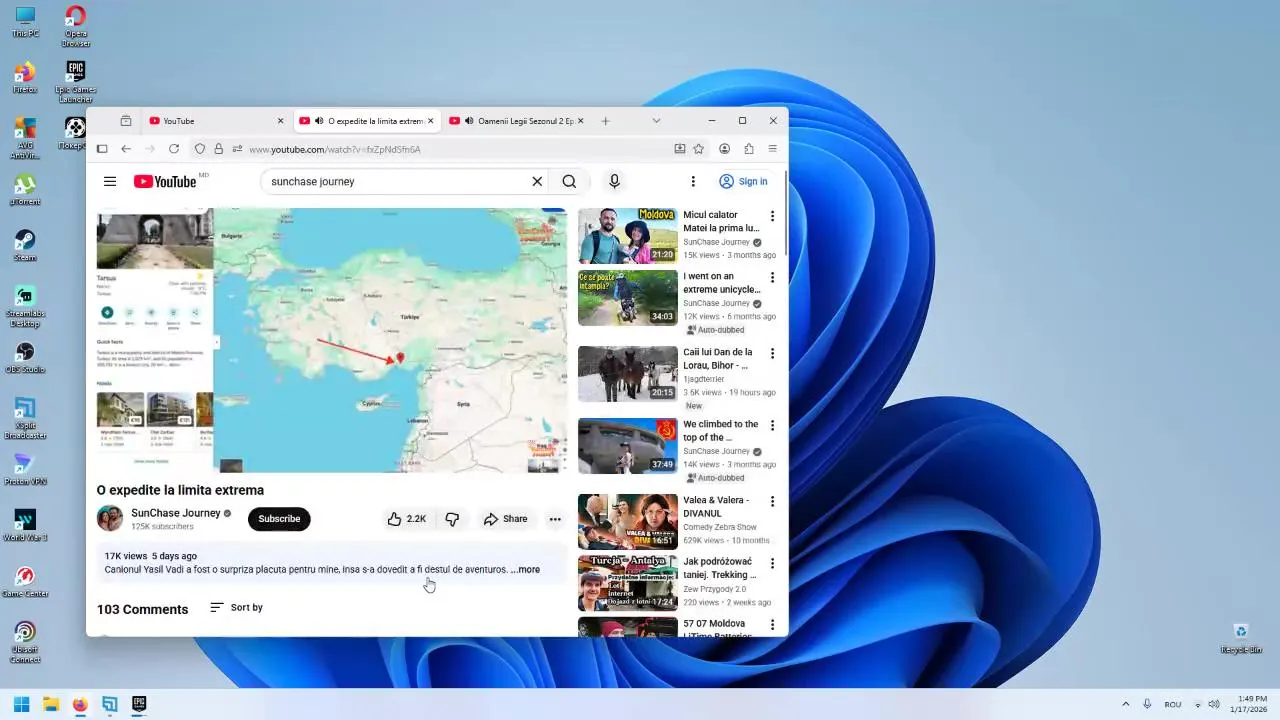This screenshot has width=1280, height=720.
Task: Subscribe to SunChase Journey
Action: click(279, 519)
